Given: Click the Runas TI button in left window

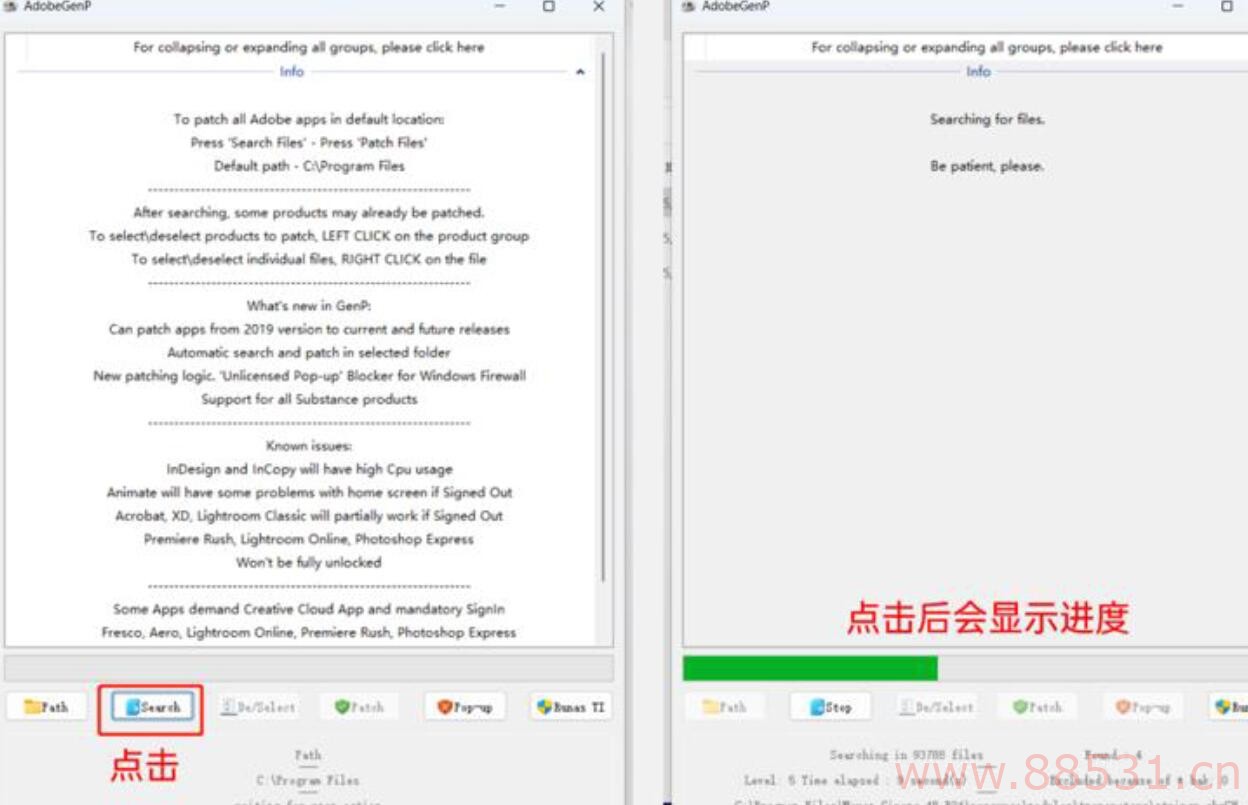Looking at the screenshot, I should point(570,706).
